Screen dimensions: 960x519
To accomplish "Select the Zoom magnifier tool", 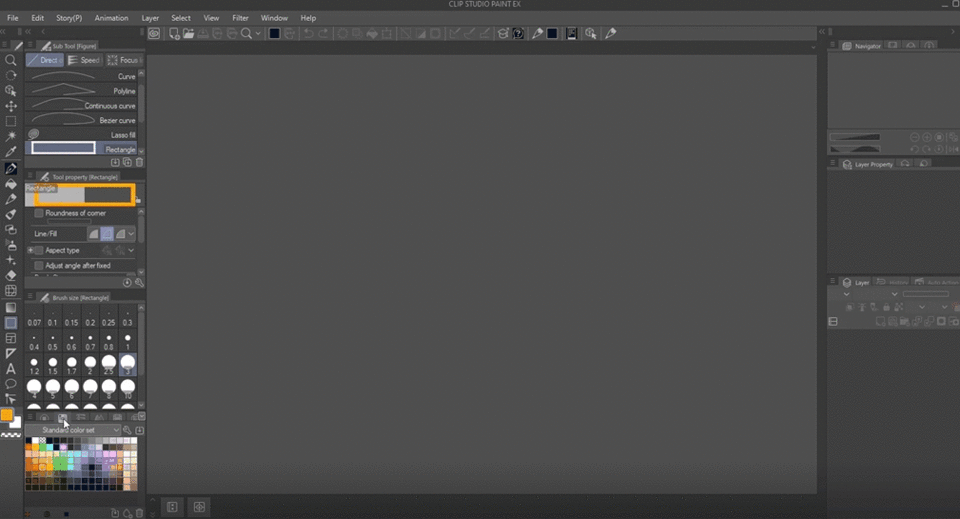I will pyautogui.click(x=10, y=60).
